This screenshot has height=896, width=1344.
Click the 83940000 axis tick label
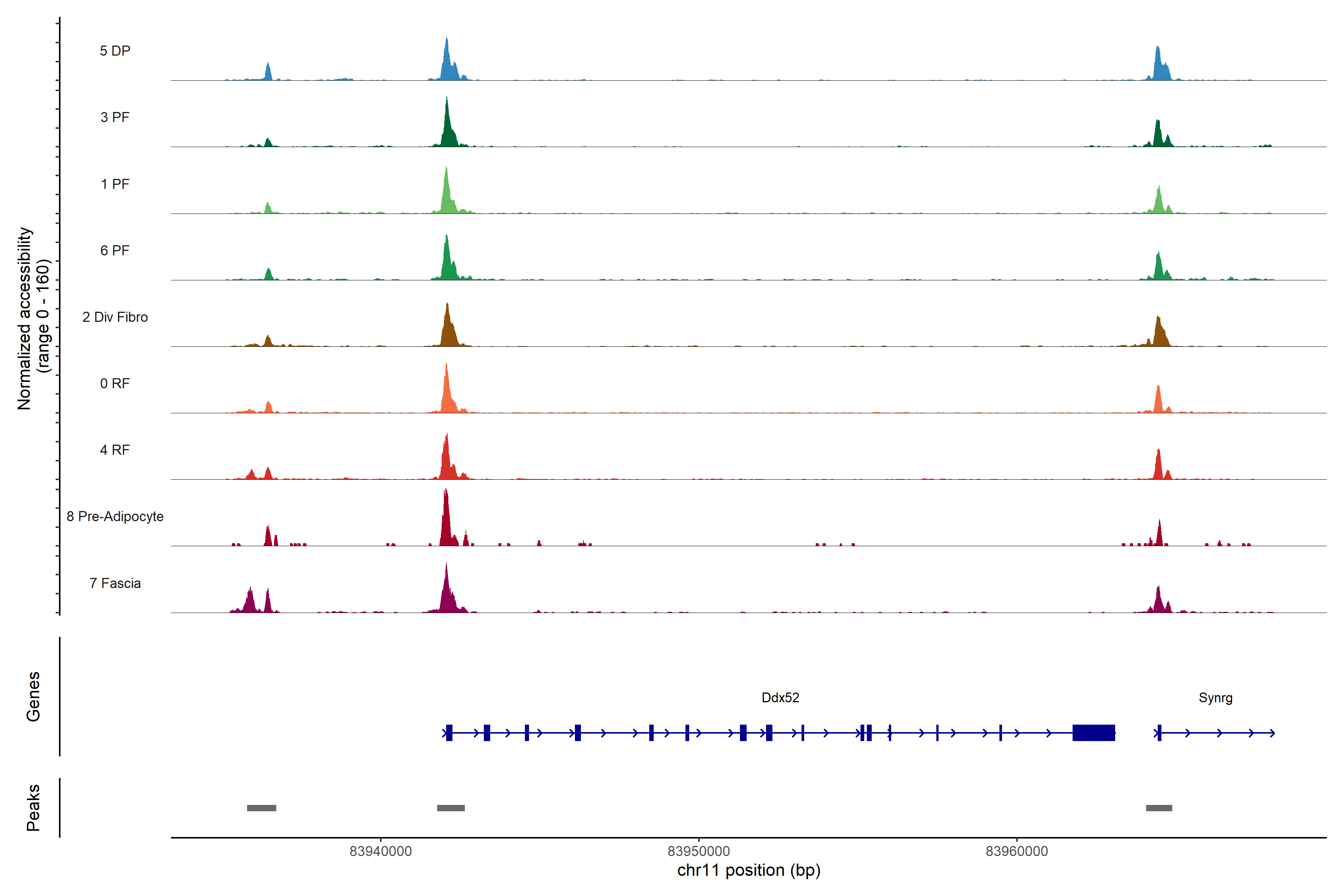(380, 851)
